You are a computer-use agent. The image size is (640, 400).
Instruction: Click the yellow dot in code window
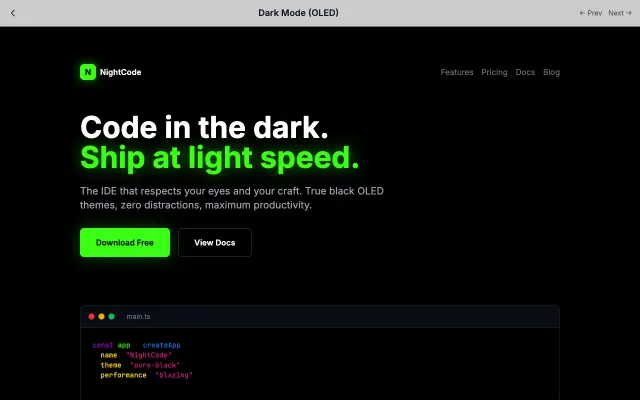(x=101, y=316)
